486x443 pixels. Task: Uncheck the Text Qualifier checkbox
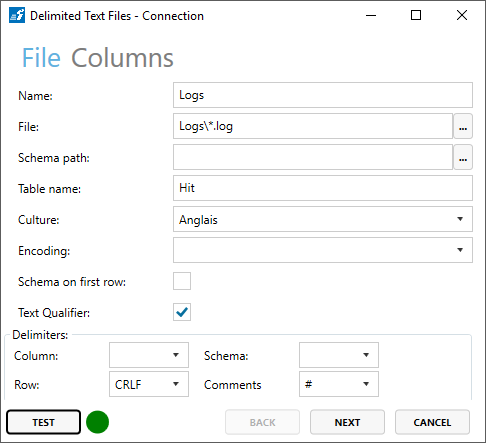click(182, 312)
